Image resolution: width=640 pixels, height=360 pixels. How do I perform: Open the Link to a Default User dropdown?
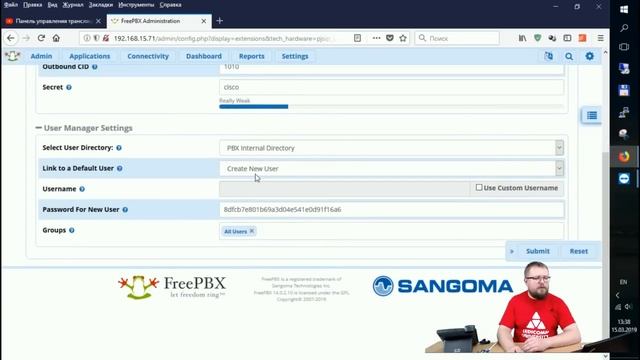pyautogui.click(x=391, y=168)
